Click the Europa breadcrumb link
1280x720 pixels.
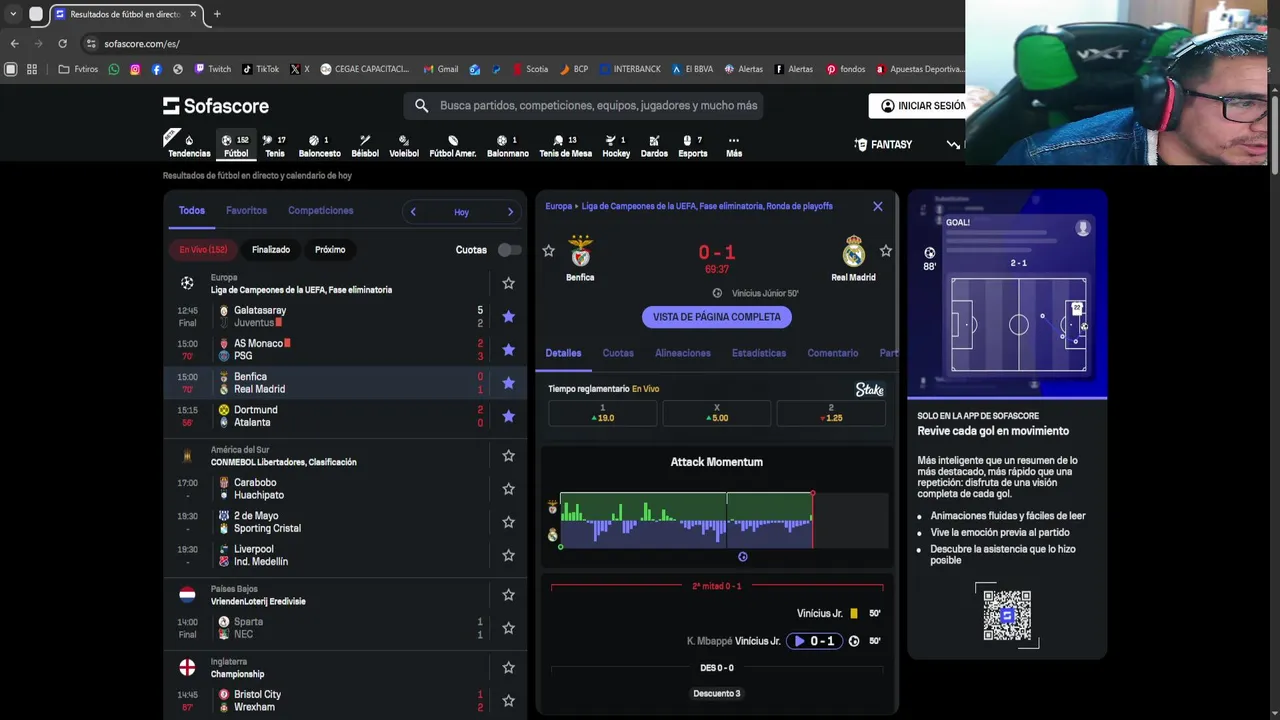[x=558, y=206]
